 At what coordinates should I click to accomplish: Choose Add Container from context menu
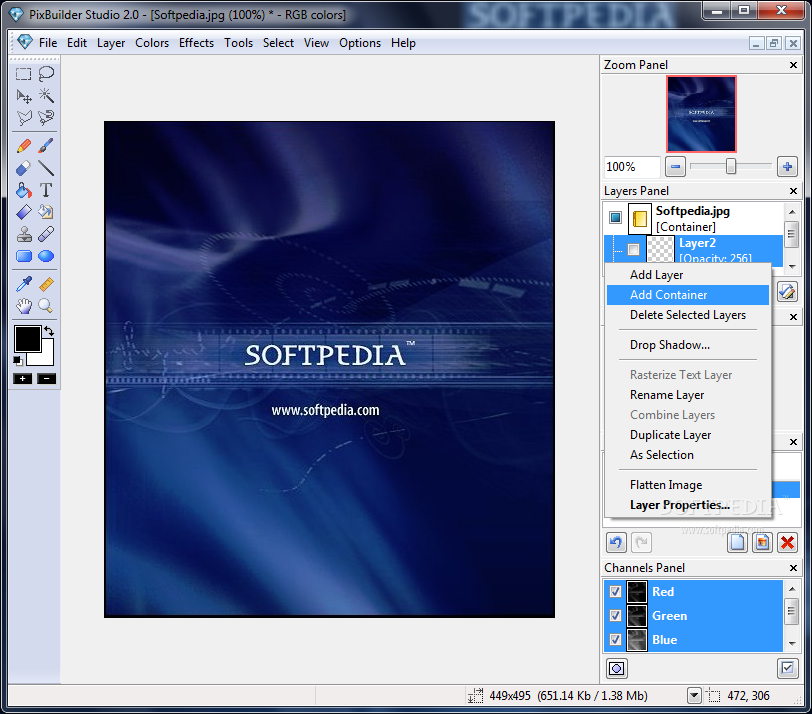pos(688,295)
